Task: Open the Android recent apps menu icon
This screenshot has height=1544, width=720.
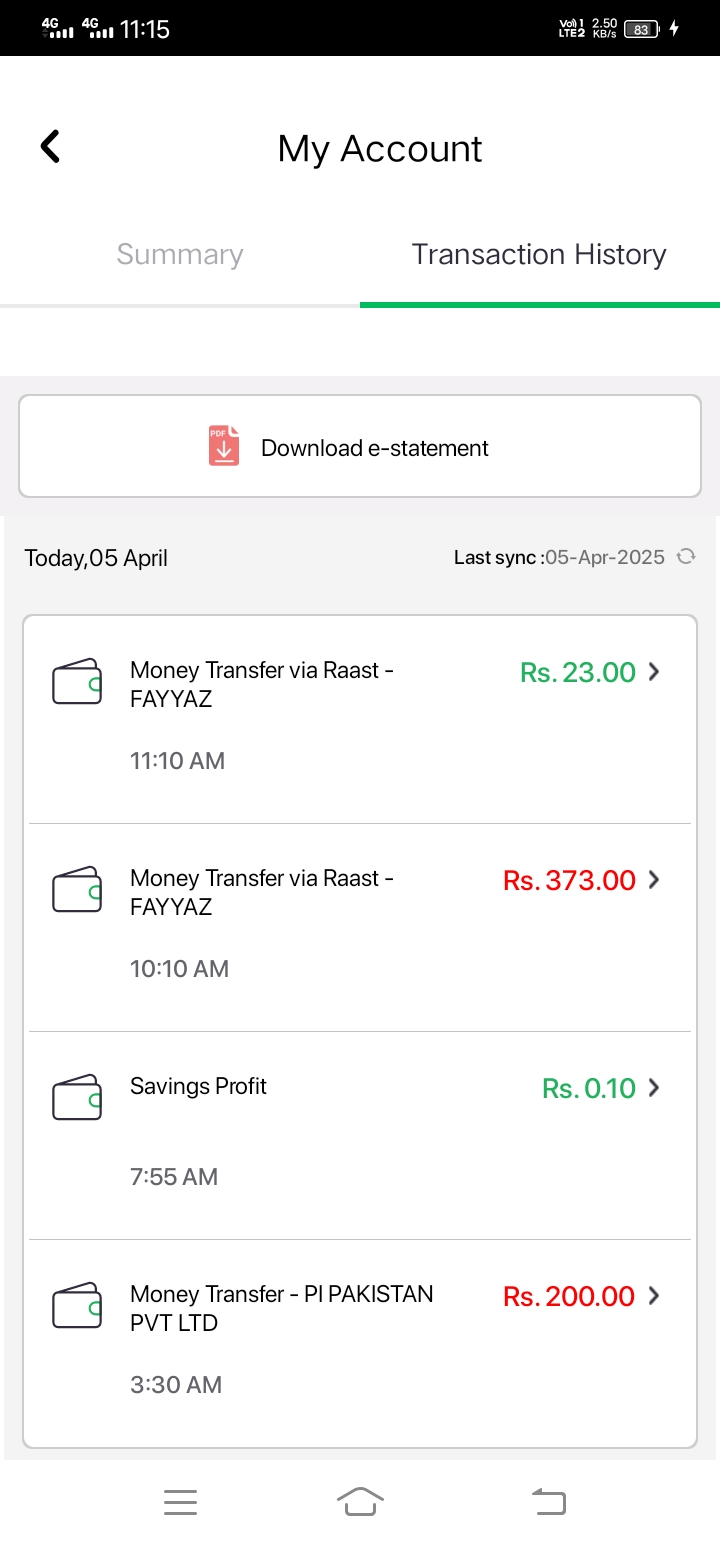Action: point(180,1502)
